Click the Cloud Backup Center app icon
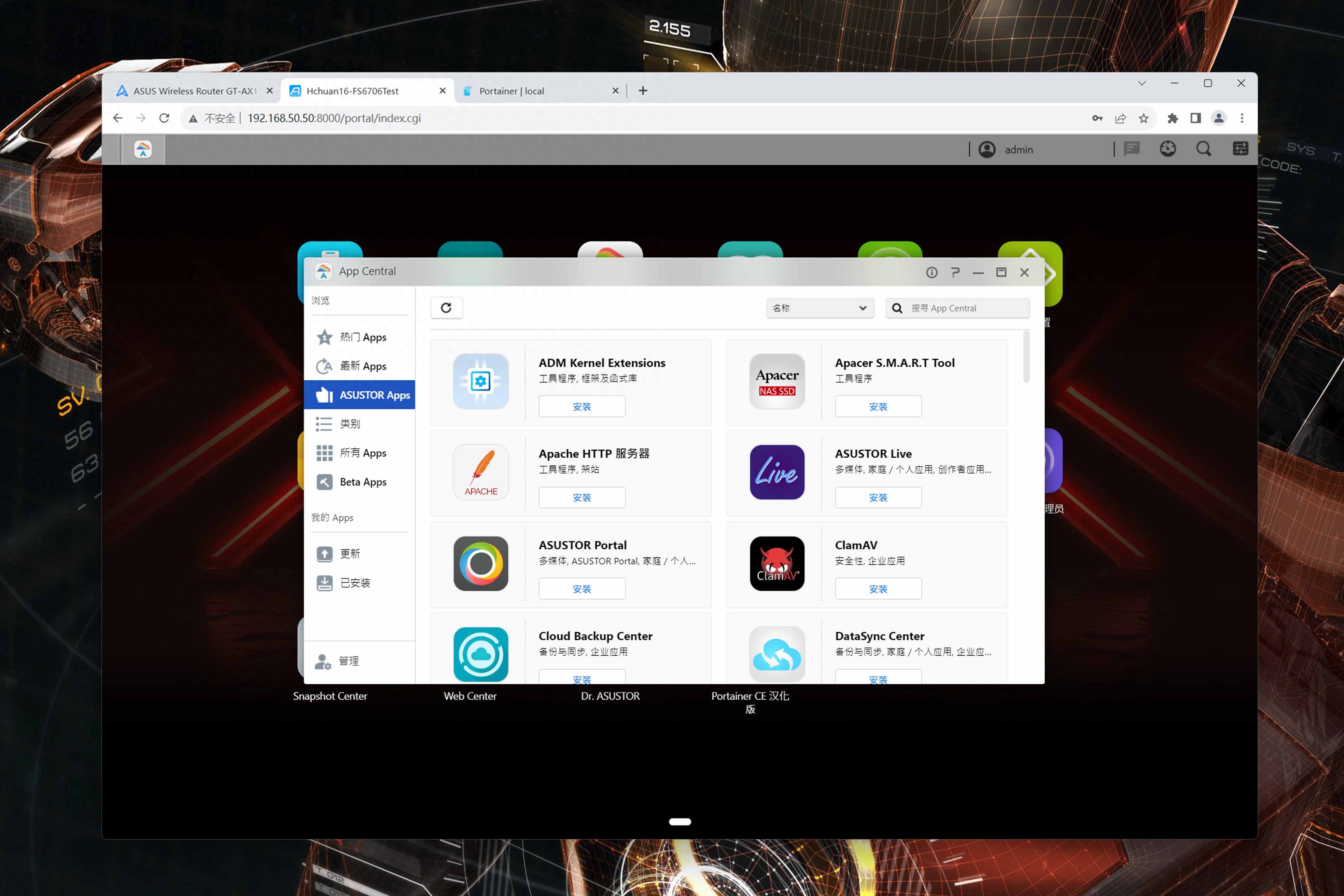 coord(480,654)
